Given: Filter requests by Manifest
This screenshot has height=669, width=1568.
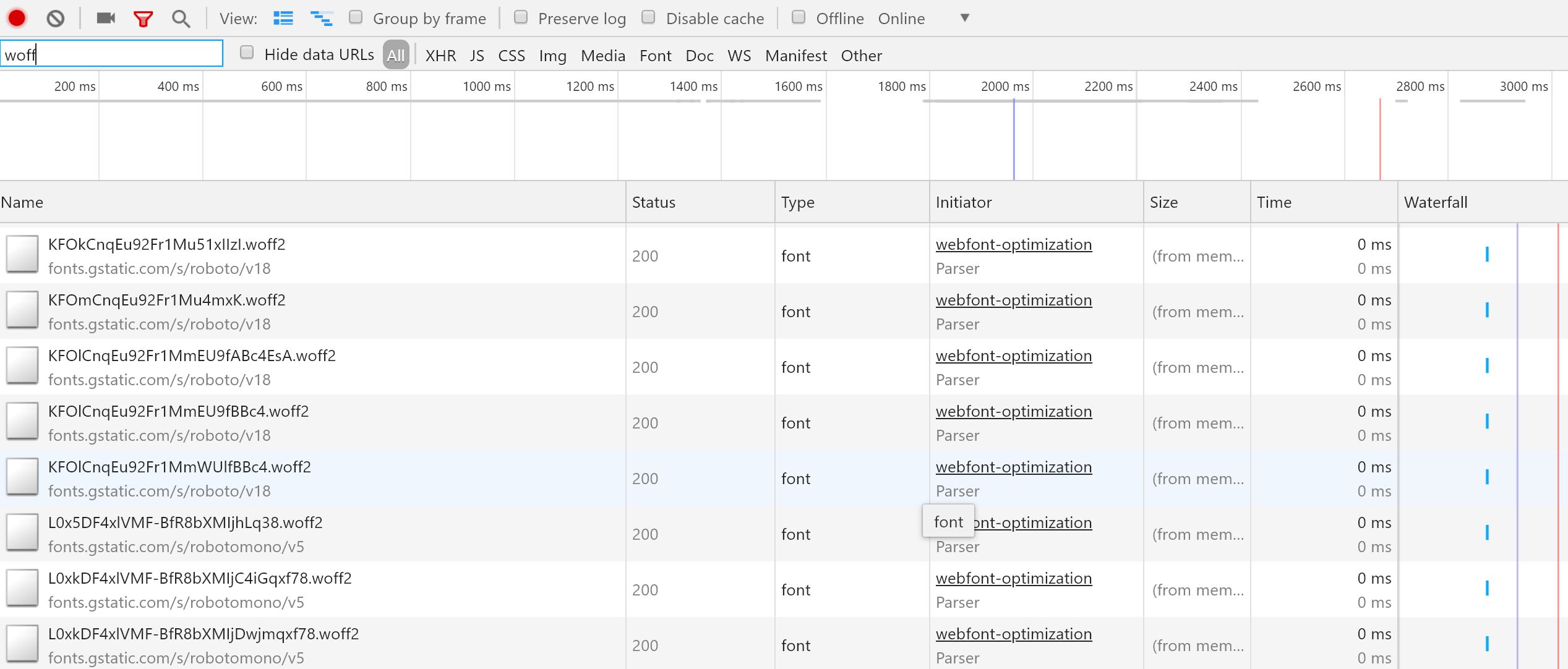Looking at the screenshot, I should point(796,56).
